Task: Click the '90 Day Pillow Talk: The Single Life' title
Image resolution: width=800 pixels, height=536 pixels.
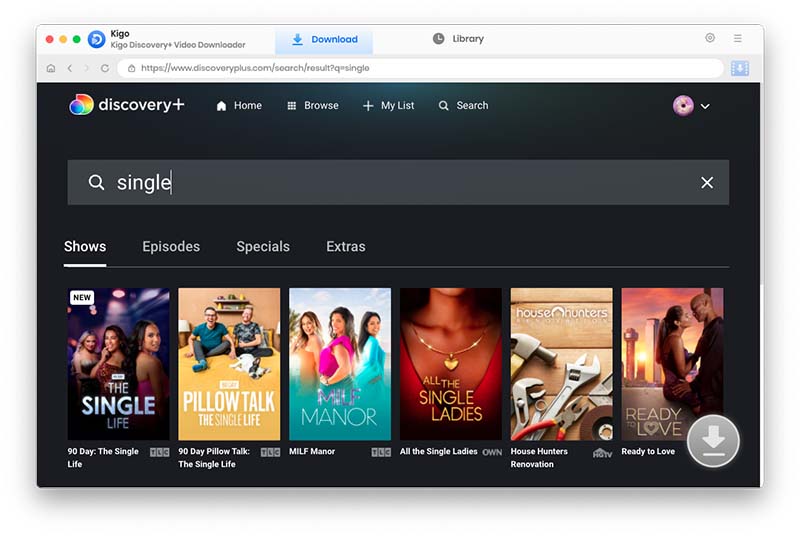Action: pyautogui.click(x=214, y=457)
